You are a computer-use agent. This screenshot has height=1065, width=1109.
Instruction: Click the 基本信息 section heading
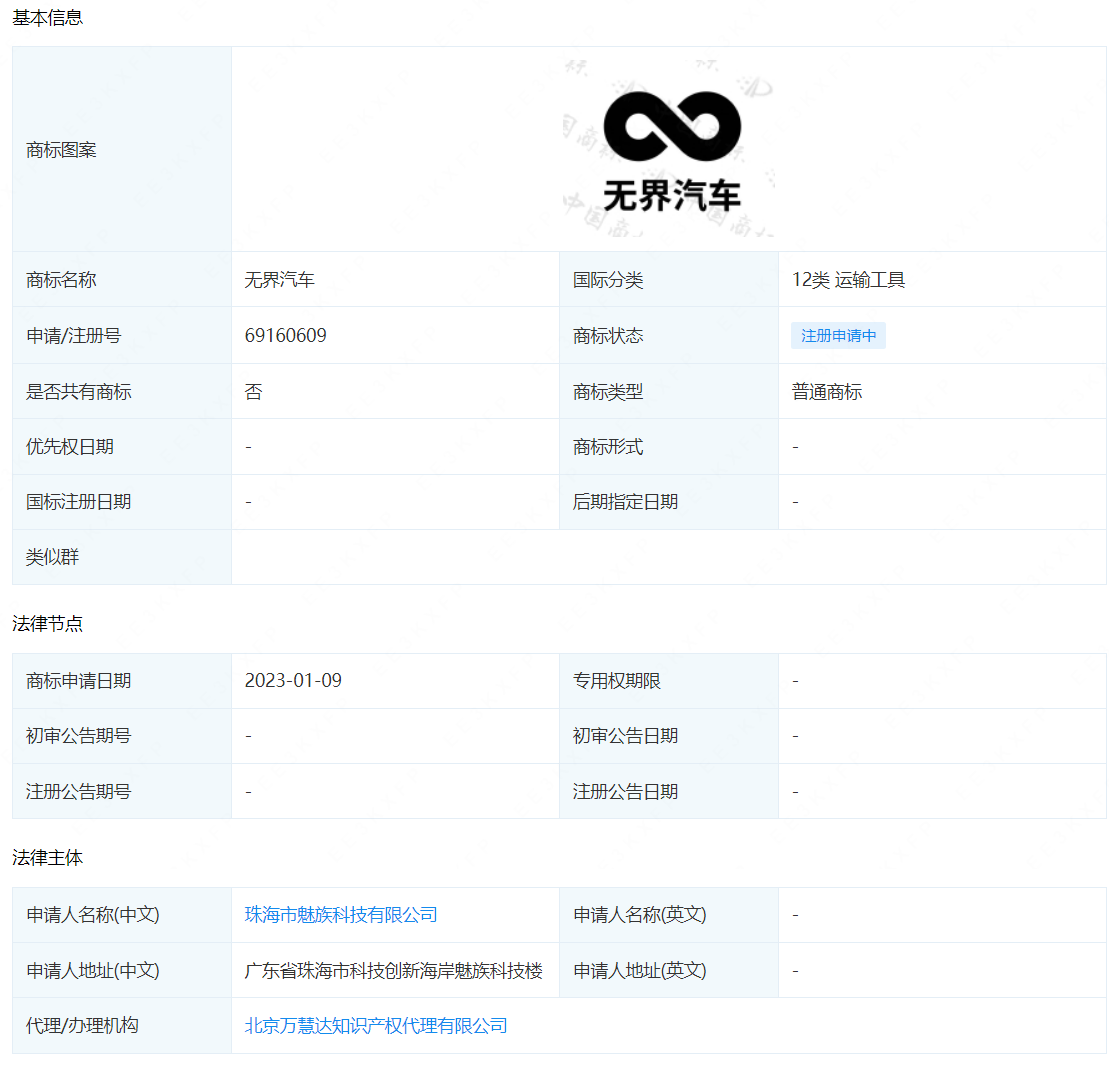click(x=47, y=18)
